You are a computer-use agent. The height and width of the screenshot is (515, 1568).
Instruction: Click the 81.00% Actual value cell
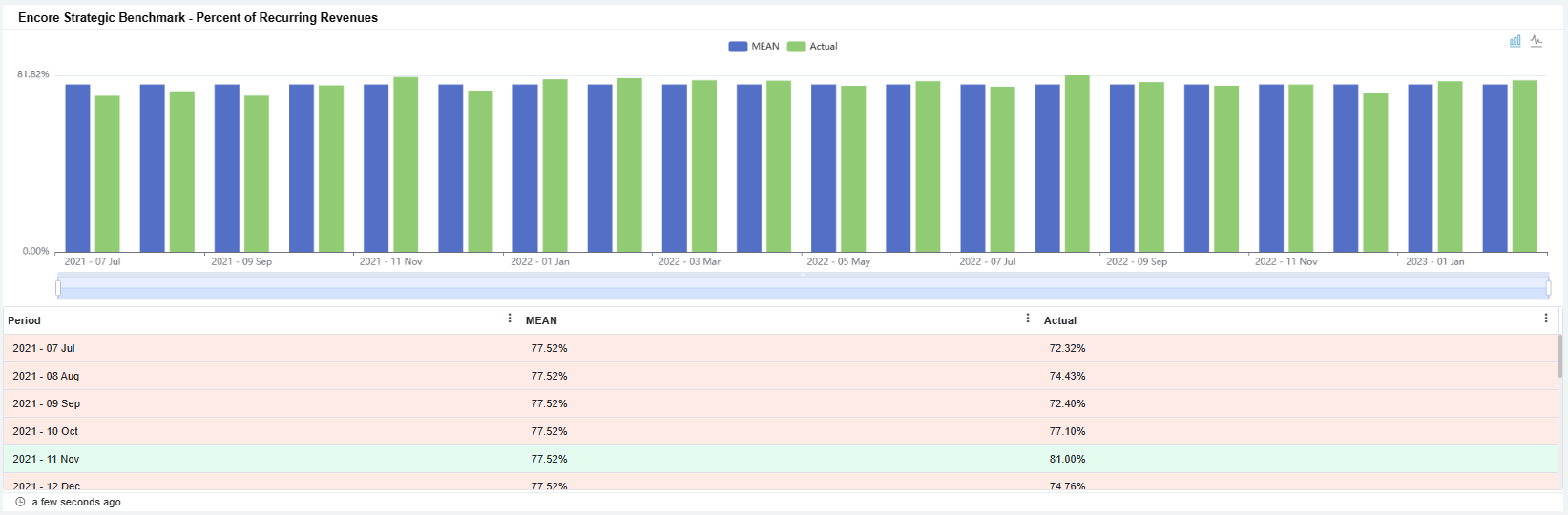(x=1067, y=459)
